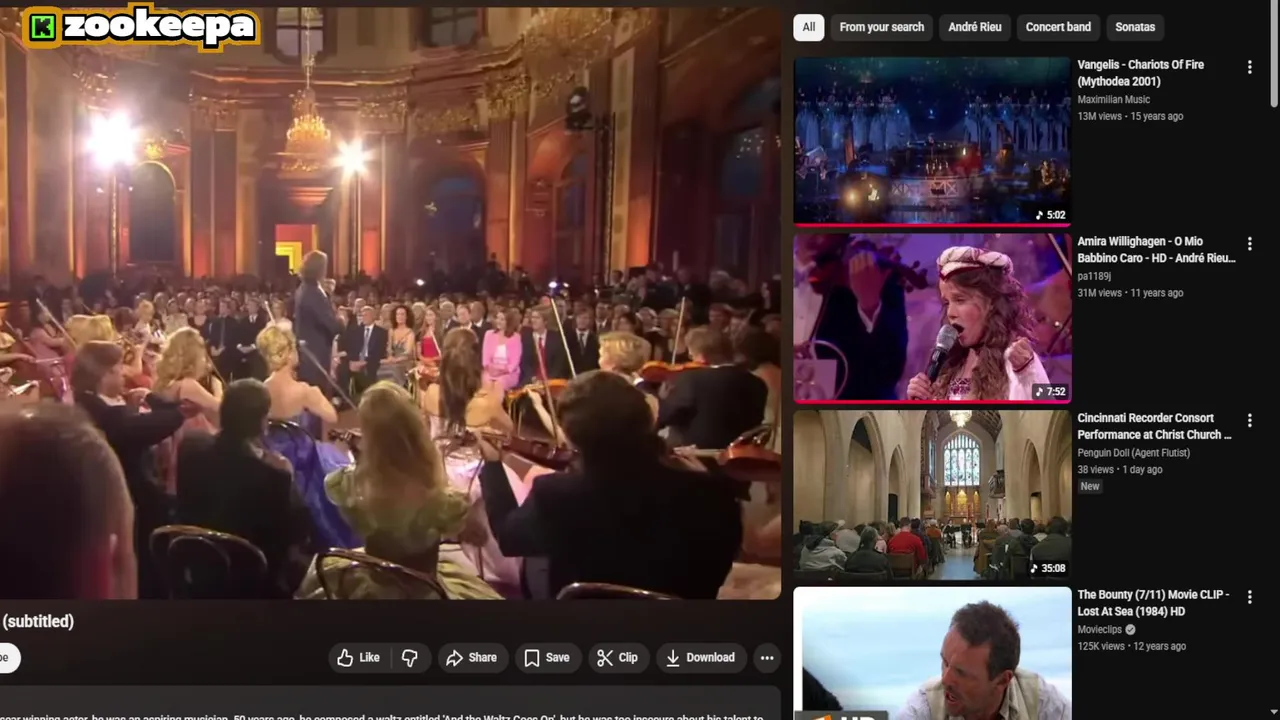Click the '13M views • 15 years ago' text
The width and height of the screenshot is (1280, 720).
point(1130,116)
